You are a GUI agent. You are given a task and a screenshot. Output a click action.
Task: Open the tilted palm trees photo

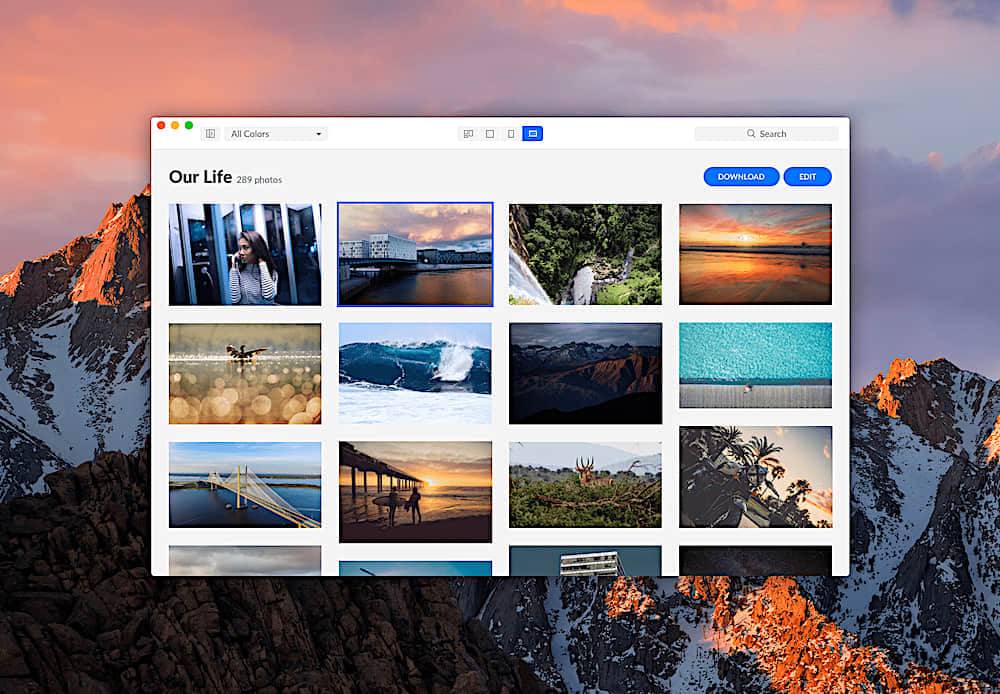756,477
